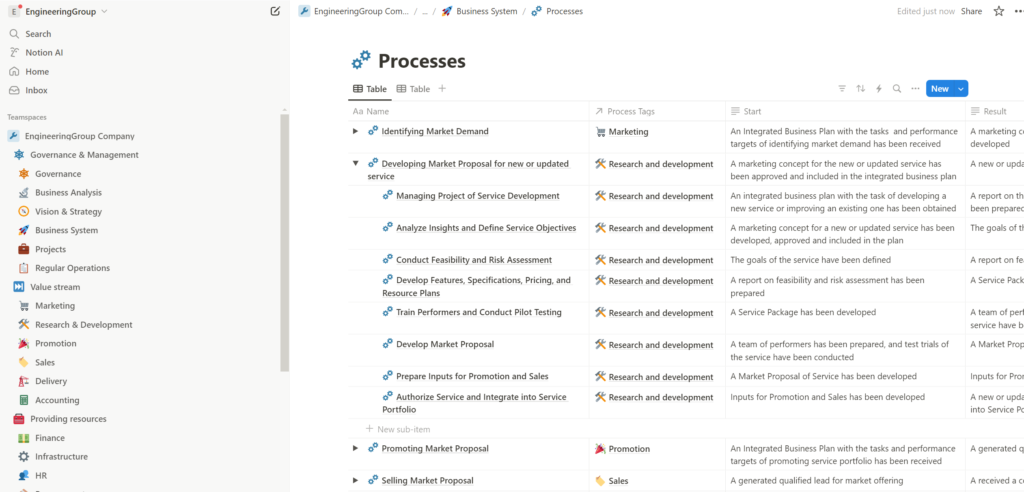Click the new page compose icon
1024x492 pixels.
coord(275,11)
